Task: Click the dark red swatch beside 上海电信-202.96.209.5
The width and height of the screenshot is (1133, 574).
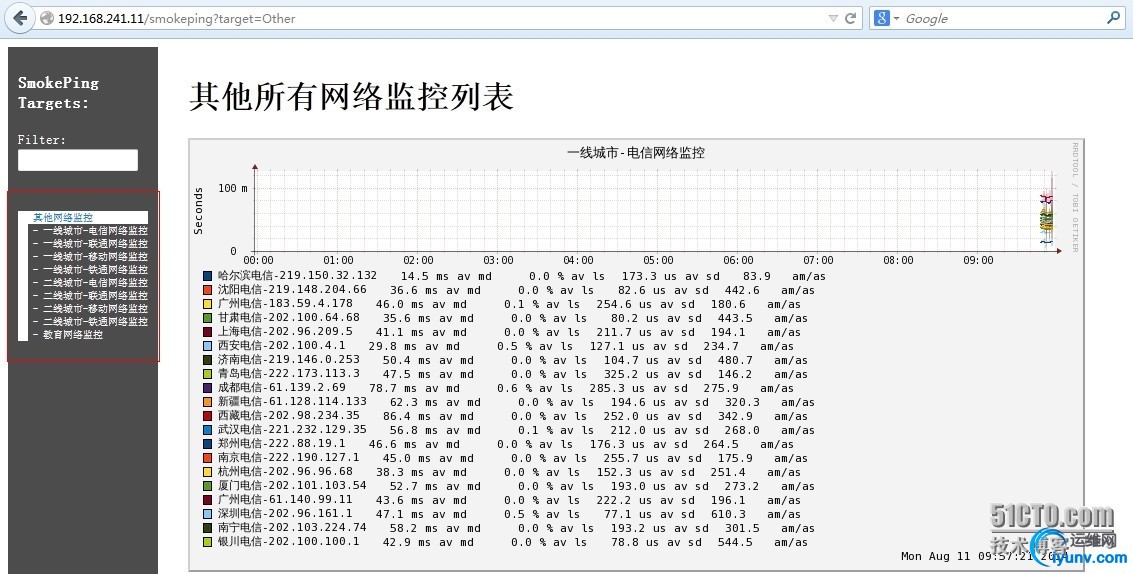Action: [208, 332]
